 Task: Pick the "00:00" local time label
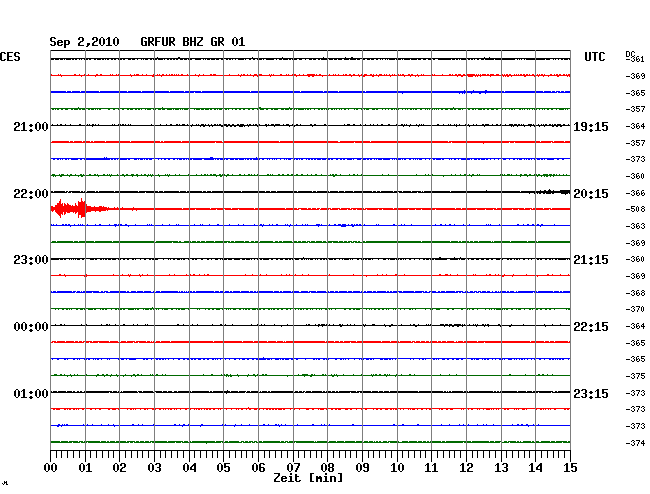click(x=31, y=327)
